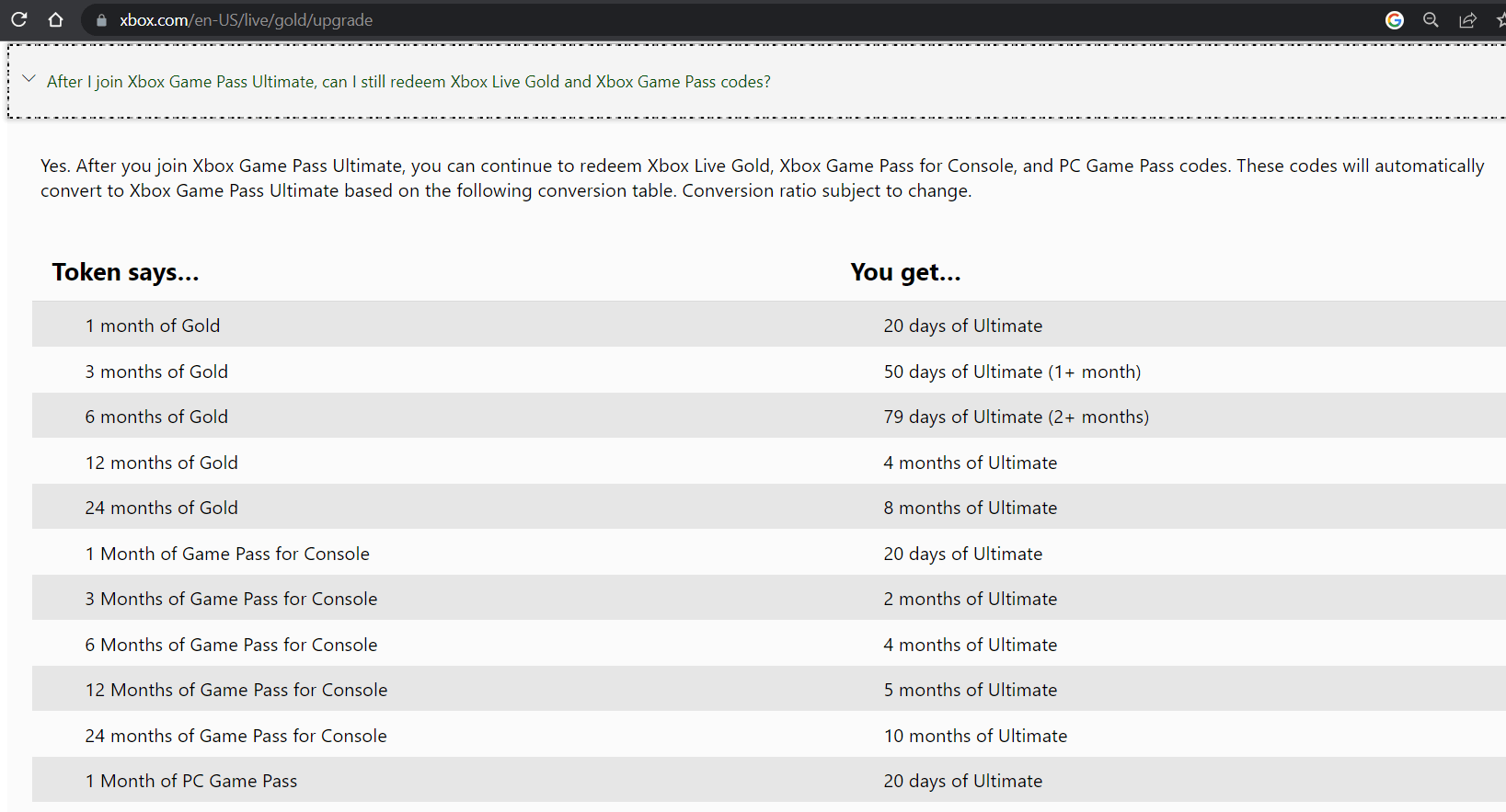Click the question about redeeming Xbox Live Gold codes
The width and height of the screenshot is (1506, 812).
tap(408, 82)
